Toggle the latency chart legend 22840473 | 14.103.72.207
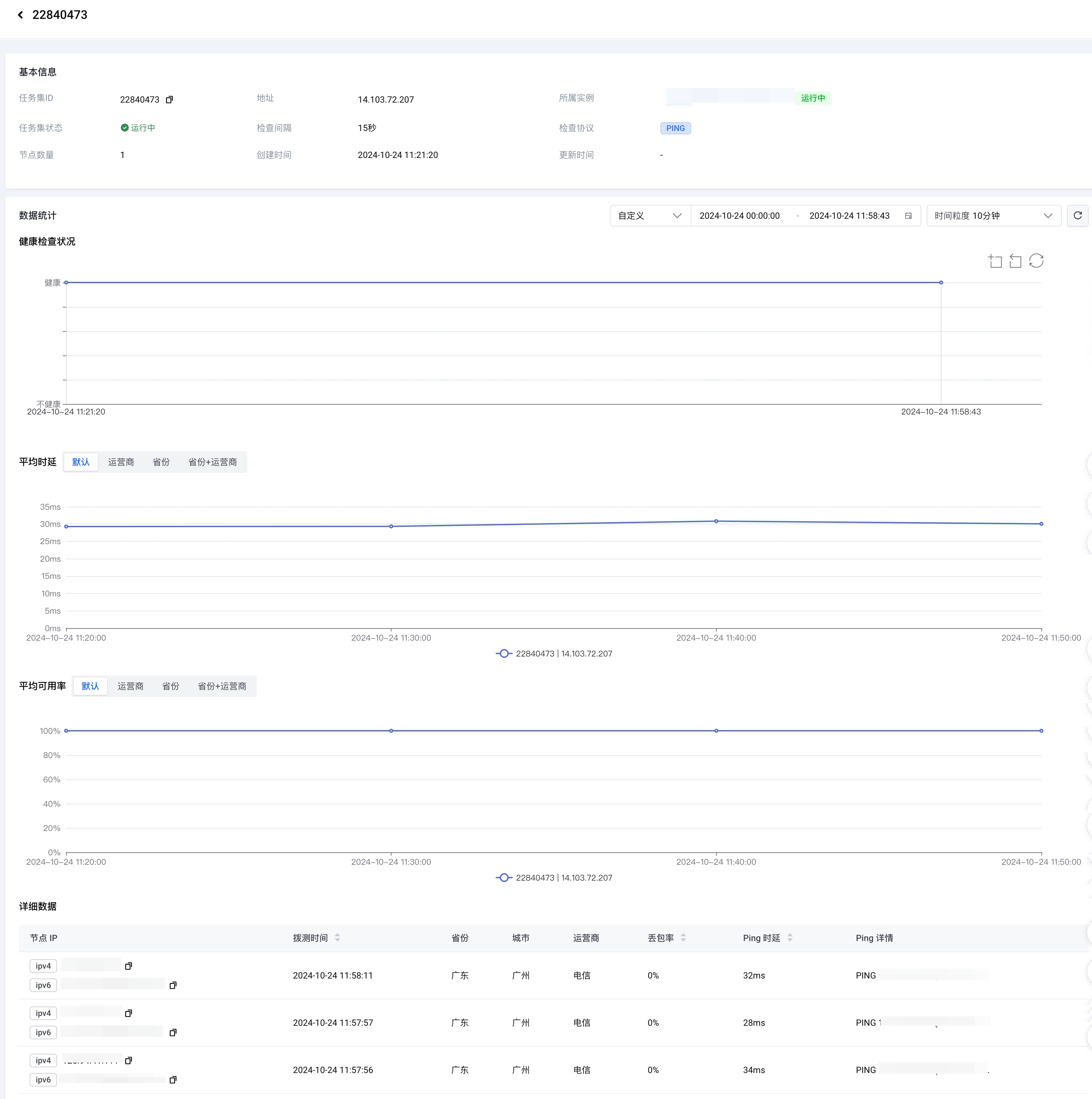 pos(554,653)
